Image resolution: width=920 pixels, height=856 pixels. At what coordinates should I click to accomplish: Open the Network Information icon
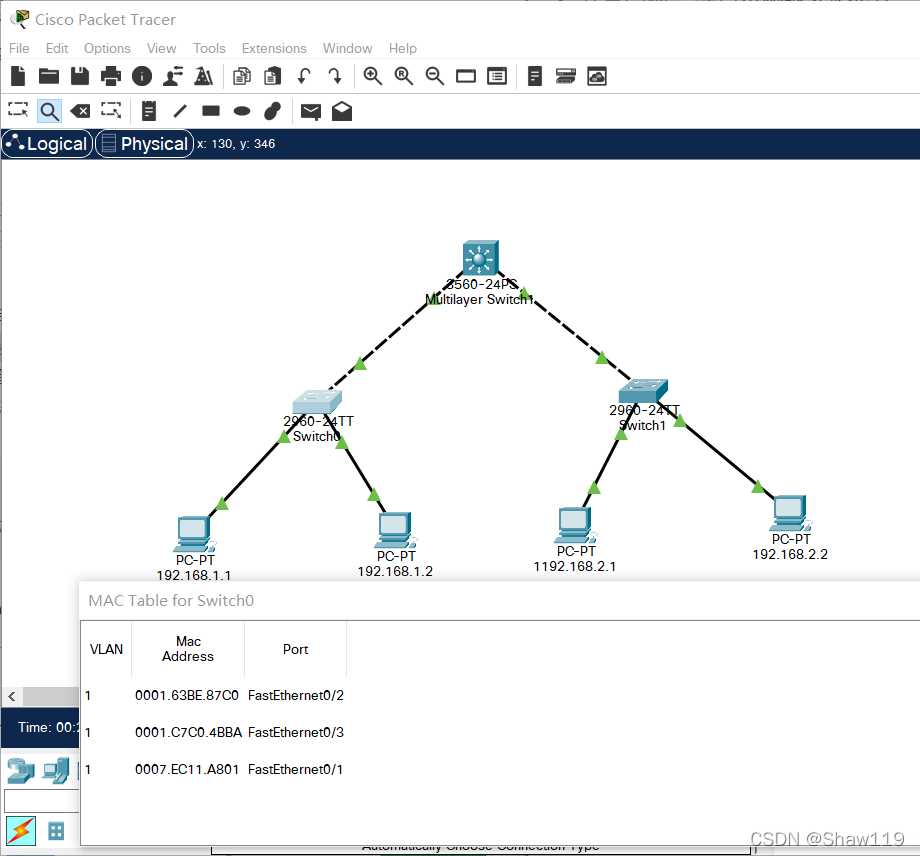point(142,76)
